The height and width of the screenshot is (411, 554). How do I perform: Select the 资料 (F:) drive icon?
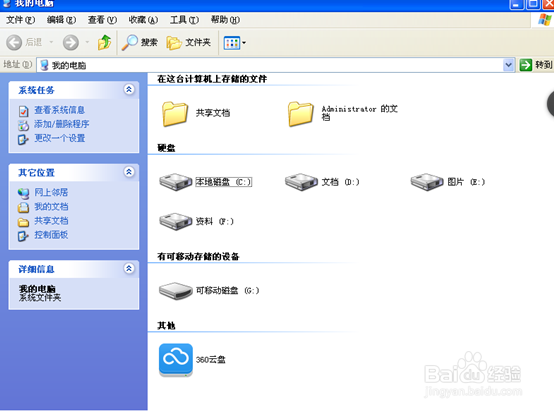coord(176,221)
